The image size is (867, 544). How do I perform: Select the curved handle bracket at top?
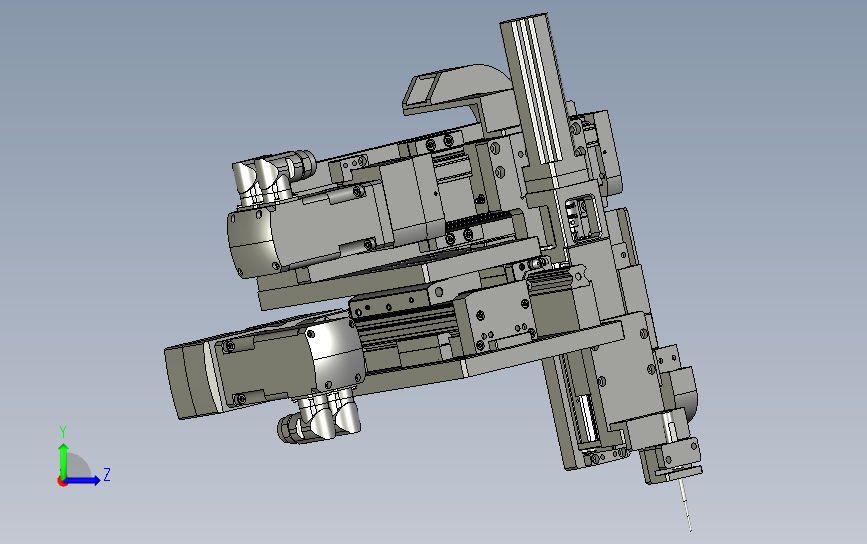(456, 90)
